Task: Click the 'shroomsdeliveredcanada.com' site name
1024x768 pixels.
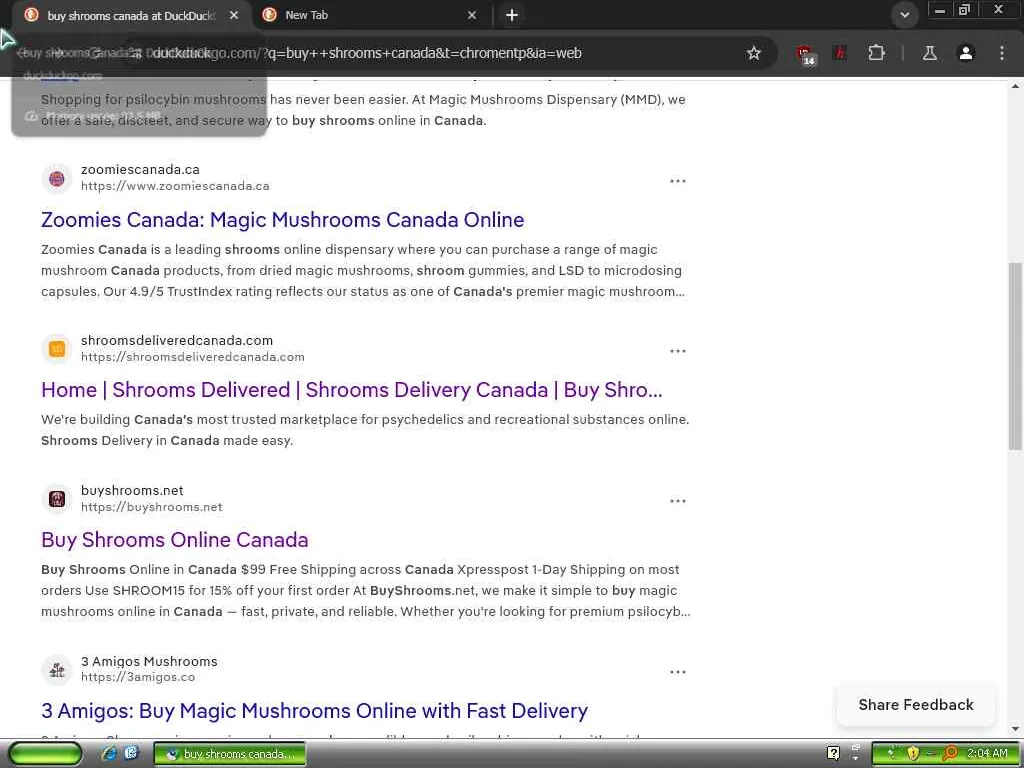Action: pyautogui.click(x=177, y=340)
